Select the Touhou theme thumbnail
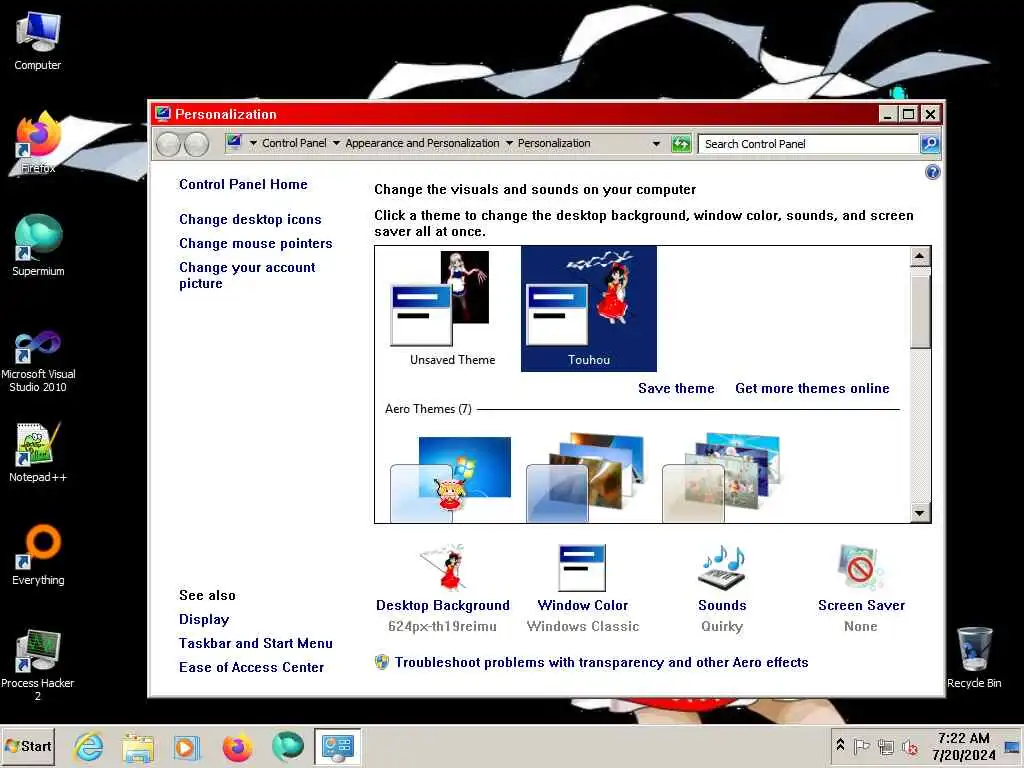 point(588,308)
